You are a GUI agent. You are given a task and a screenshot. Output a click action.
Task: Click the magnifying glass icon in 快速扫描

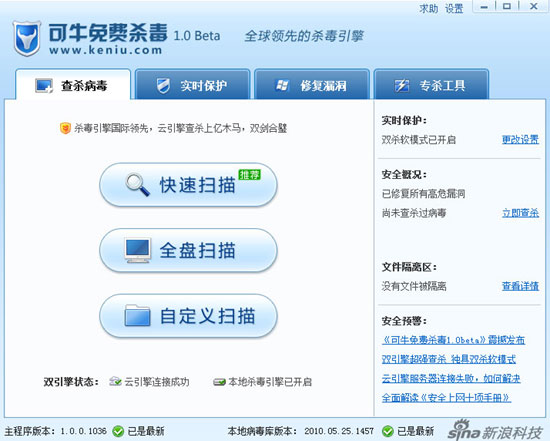click(x=138, y=185)
